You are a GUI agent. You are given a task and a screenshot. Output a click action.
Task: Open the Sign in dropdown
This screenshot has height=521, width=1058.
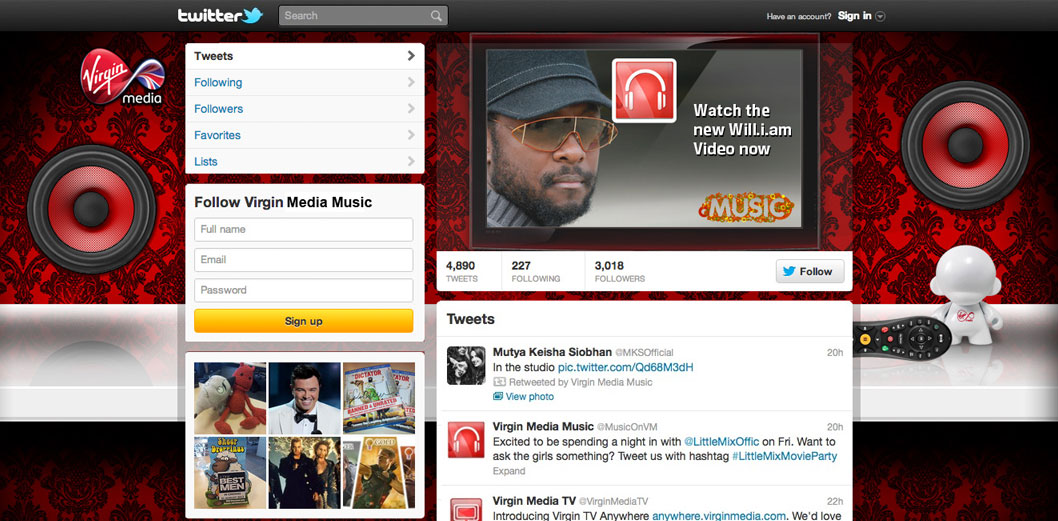coord(861,16)
